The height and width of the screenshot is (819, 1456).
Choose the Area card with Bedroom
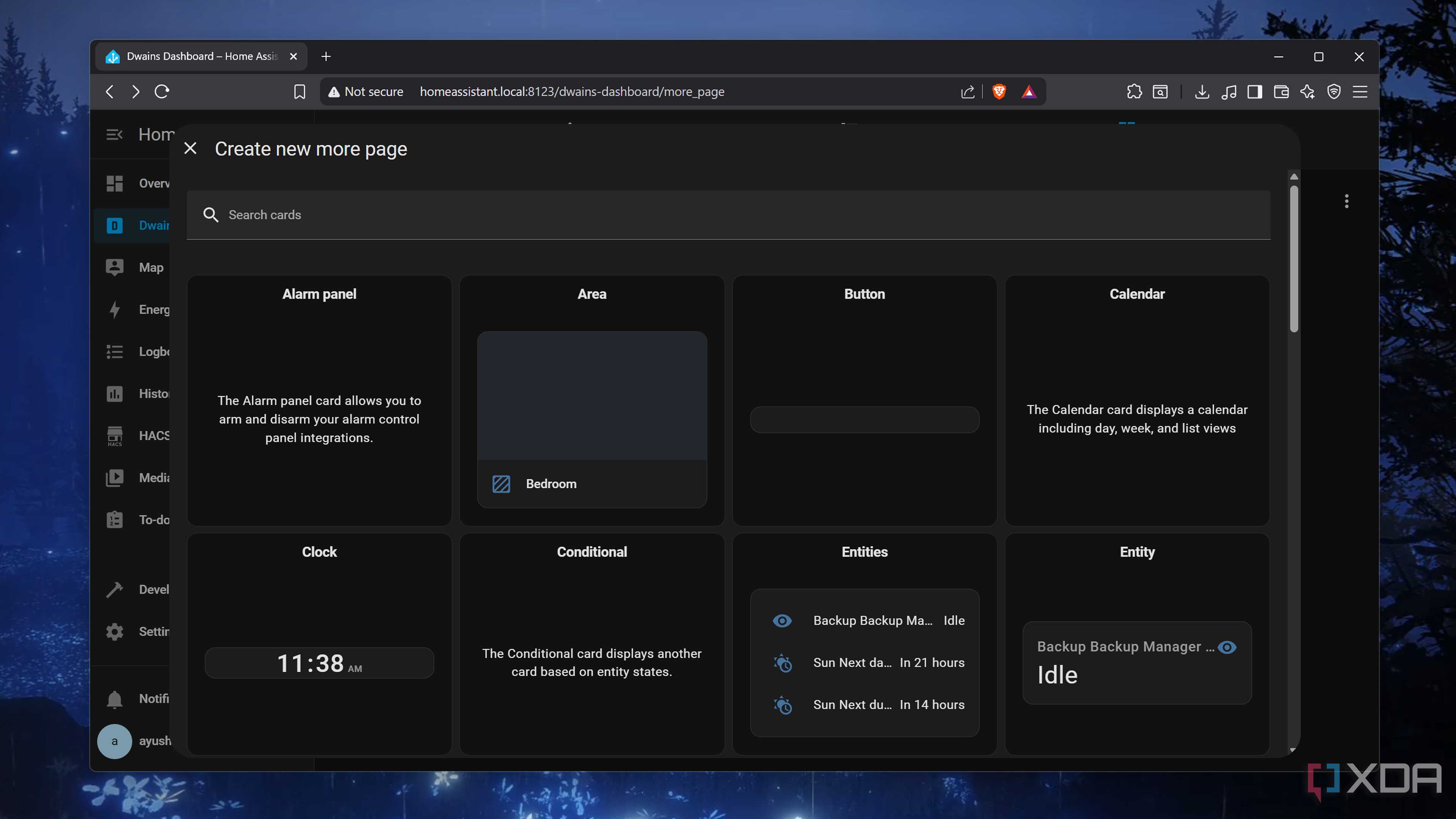click(x=592, y=400)
